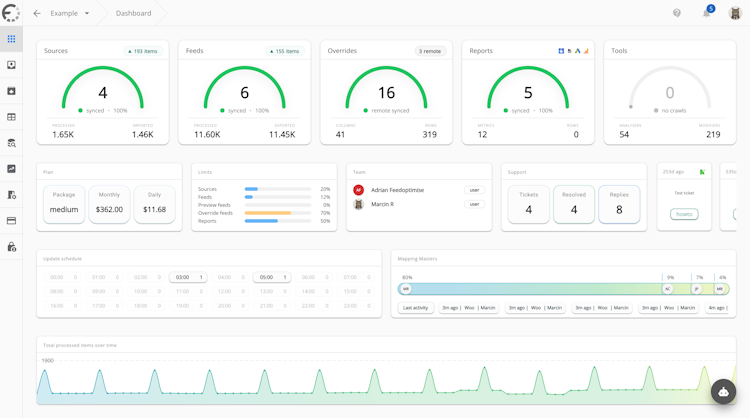Screen dimensions: 750x418
Task: Open the help question mark icon
Action: point(677,13)
